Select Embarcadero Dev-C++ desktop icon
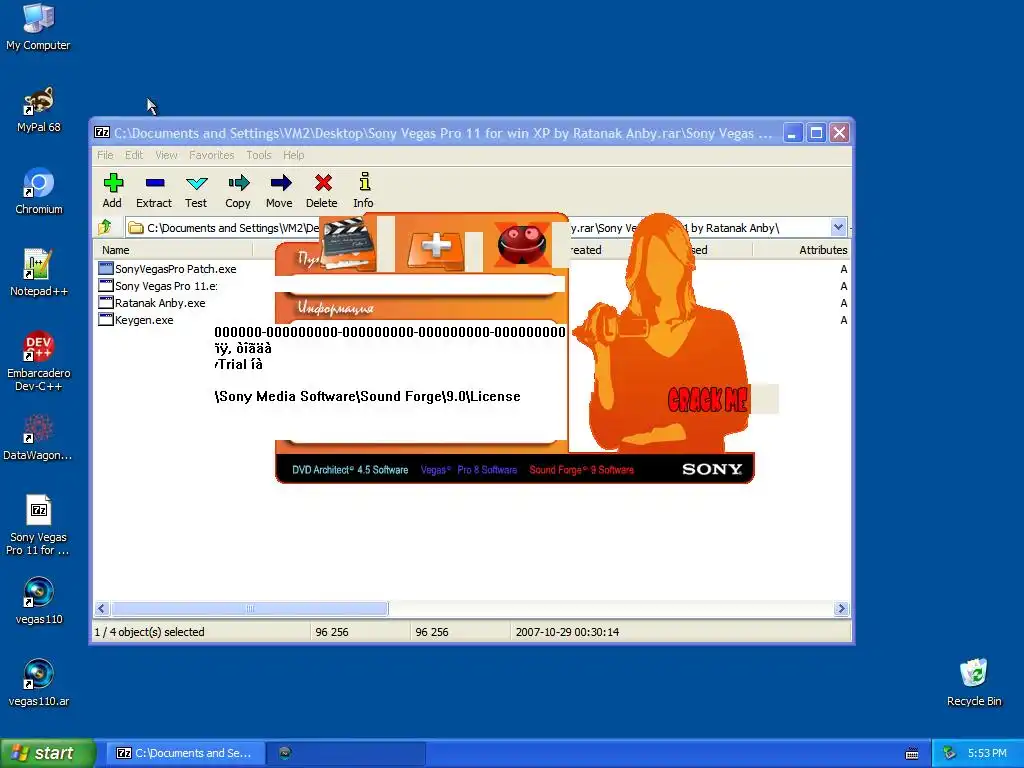 [x=39, y=362]
